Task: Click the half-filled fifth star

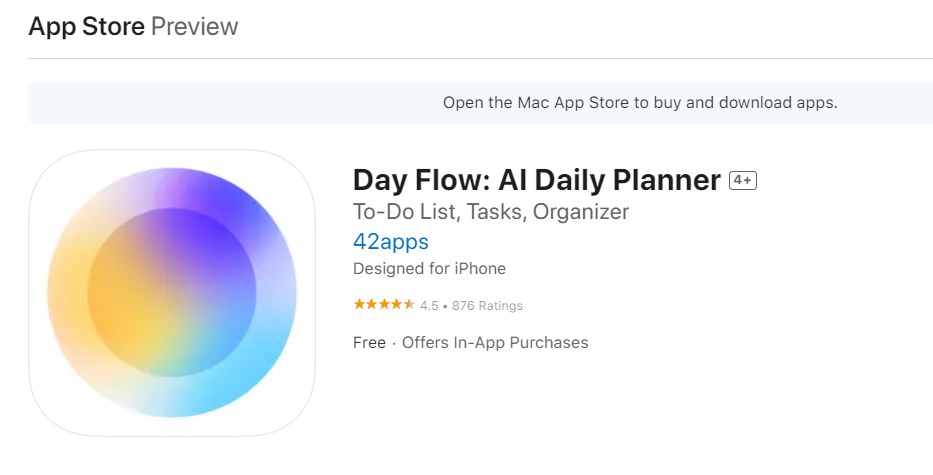Action: 409,305
